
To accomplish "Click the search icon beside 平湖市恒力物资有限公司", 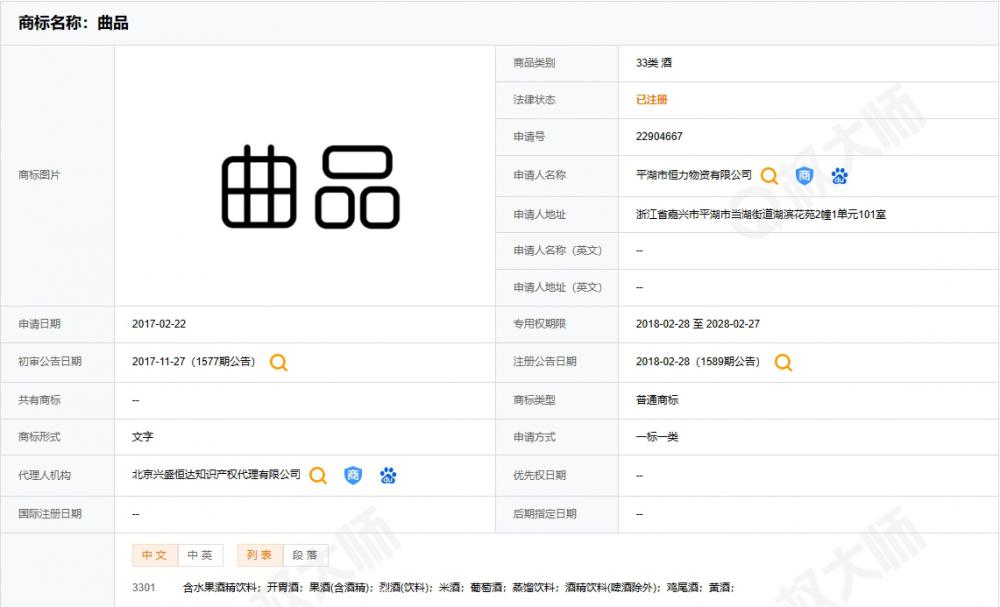I will point(769,175).
